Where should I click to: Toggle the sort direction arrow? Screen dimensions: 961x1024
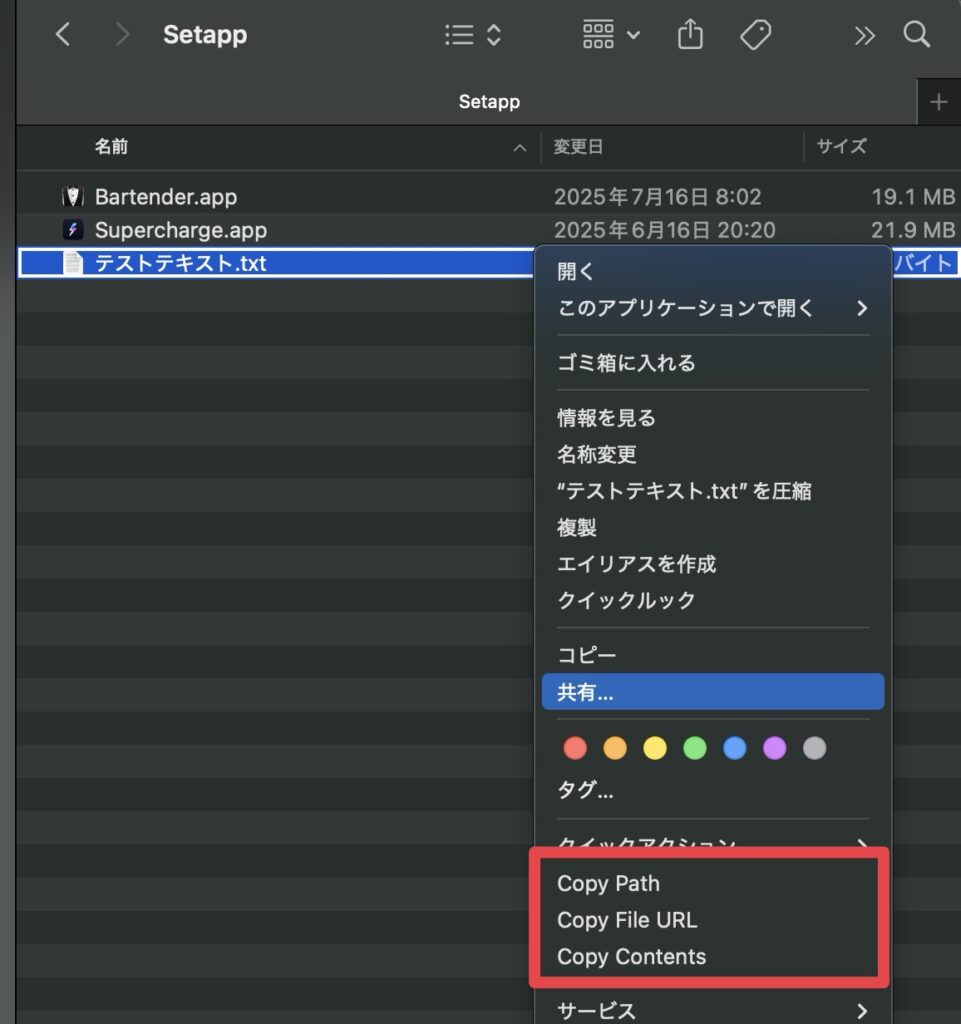(520, 148)
